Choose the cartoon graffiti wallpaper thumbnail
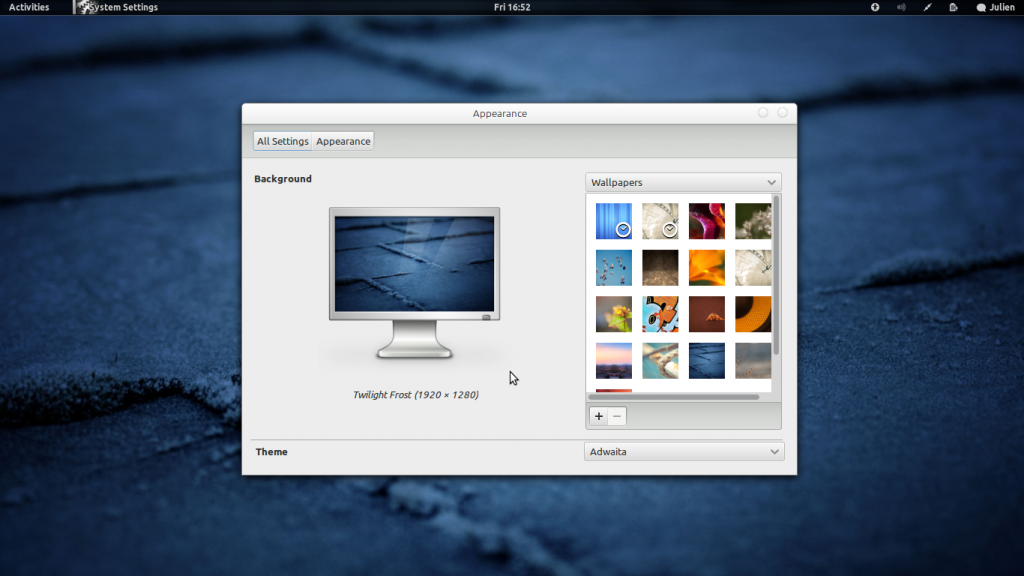This screenshot has width=1024, height=576. 660,314
